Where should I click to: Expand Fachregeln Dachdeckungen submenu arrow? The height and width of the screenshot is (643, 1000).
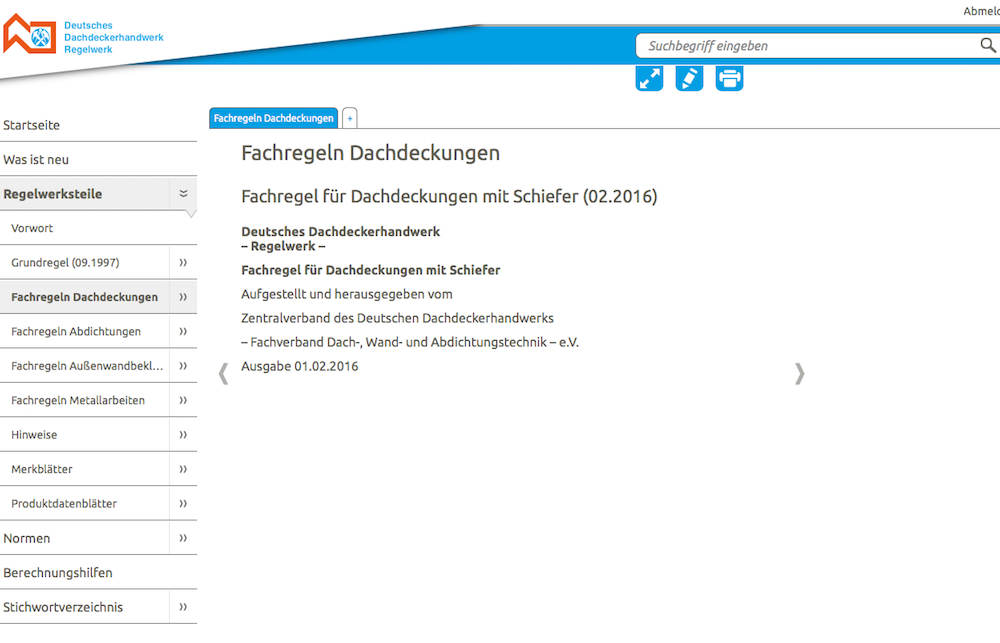pos(184,297)
